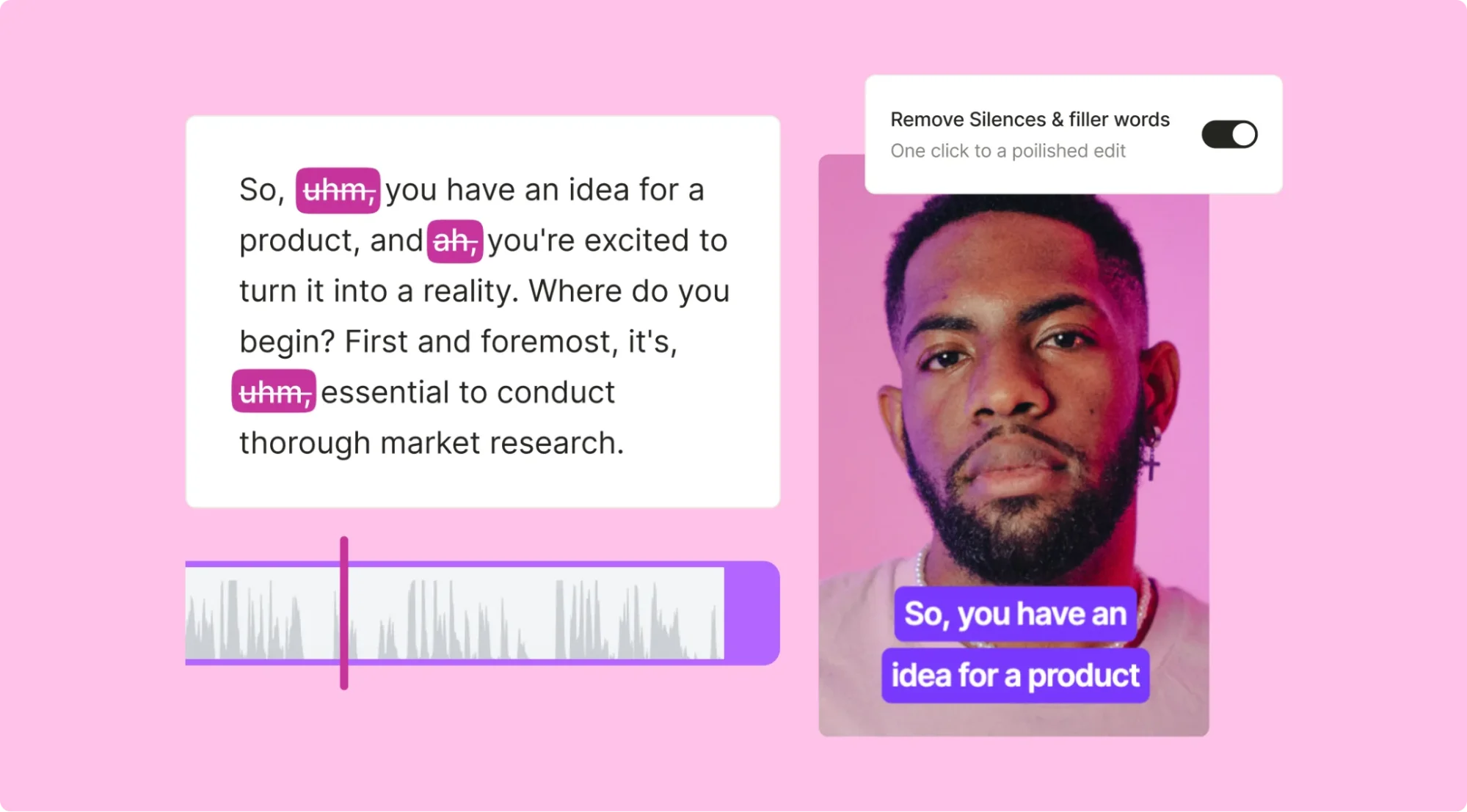Select the second highlighted 'uhm' tag

click(x=273, y=390)
